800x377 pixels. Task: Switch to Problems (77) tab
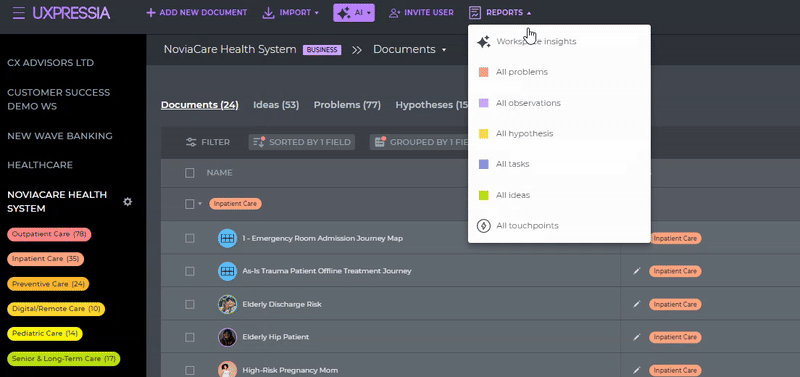point(347,105)
